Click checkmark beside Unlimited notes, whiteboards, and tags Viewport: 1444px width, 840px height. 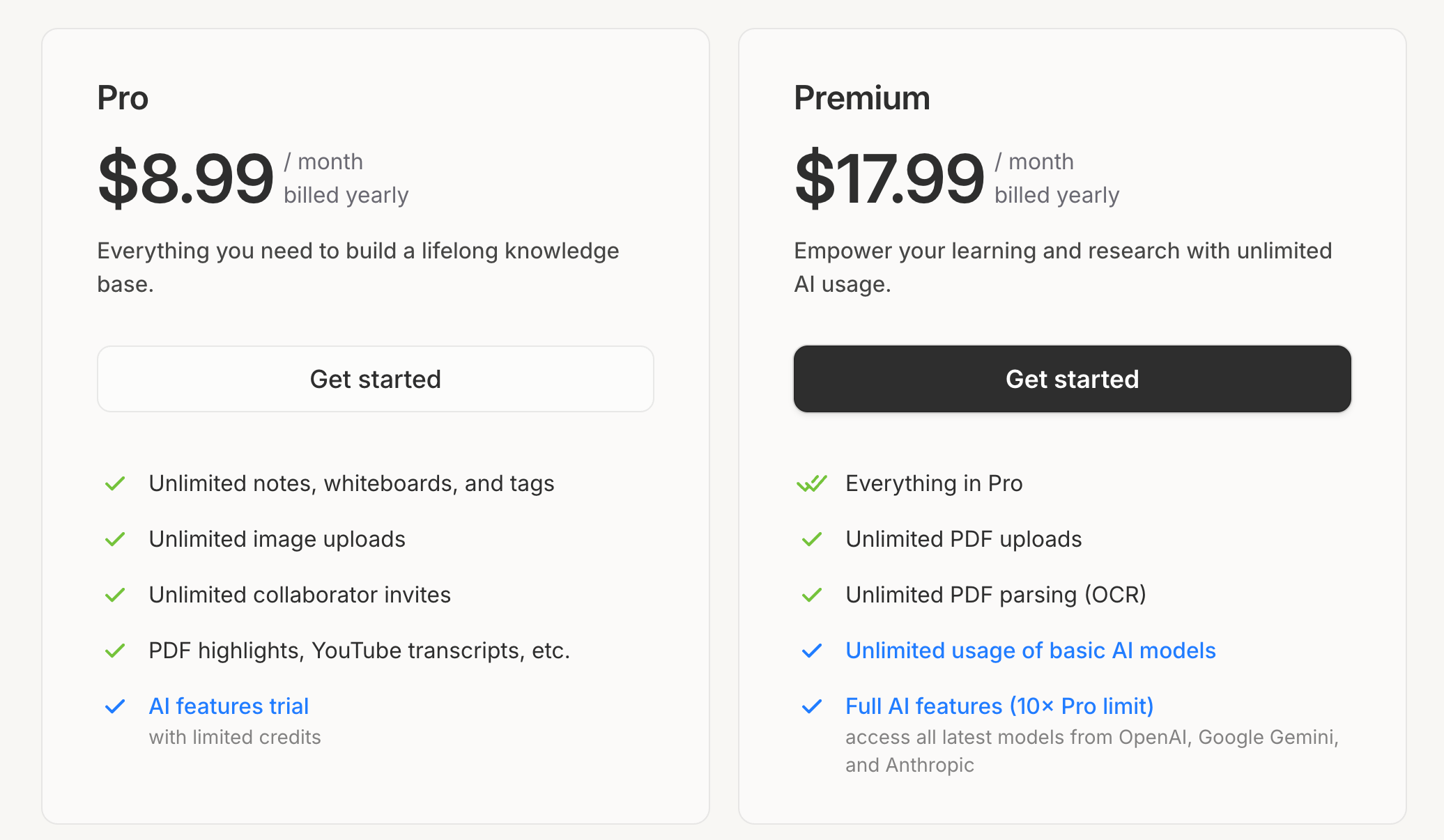pyautogui.click(x=115, y=483)
